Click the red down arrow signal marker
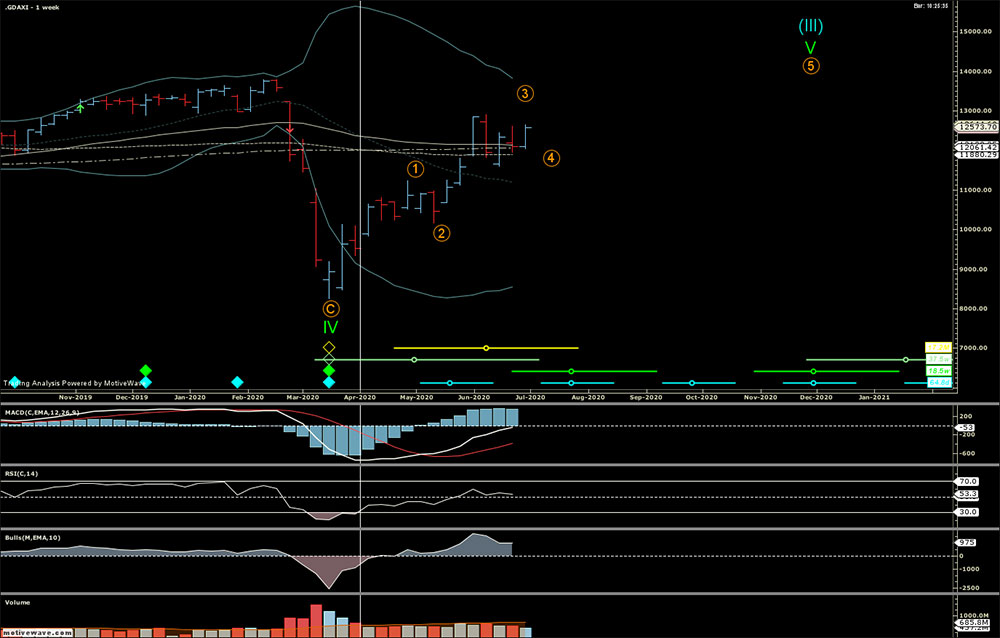 [290, 130]
